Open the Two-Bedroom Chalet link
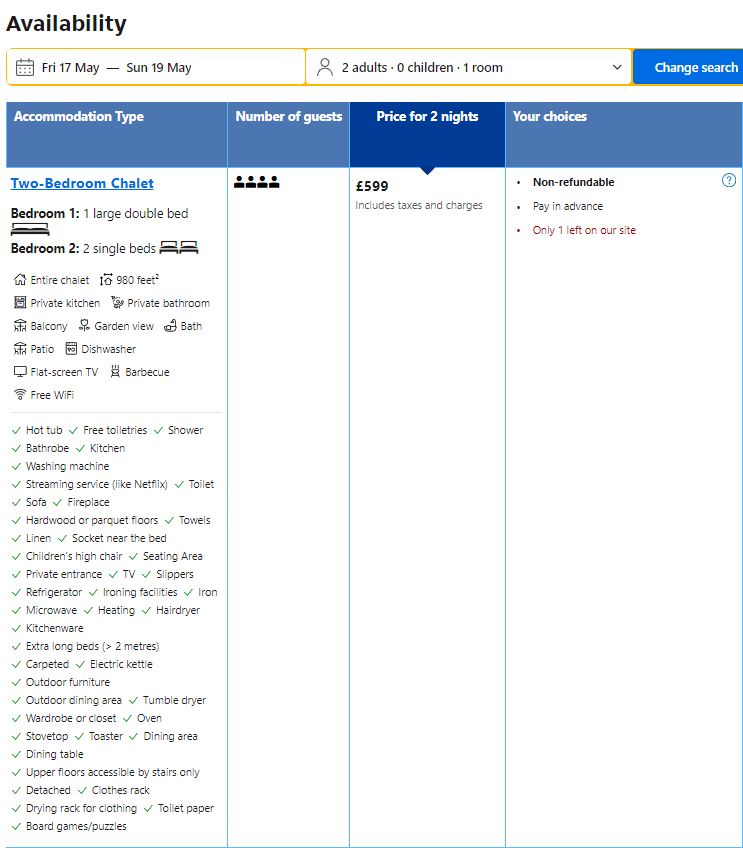 [x=82, y=183]
